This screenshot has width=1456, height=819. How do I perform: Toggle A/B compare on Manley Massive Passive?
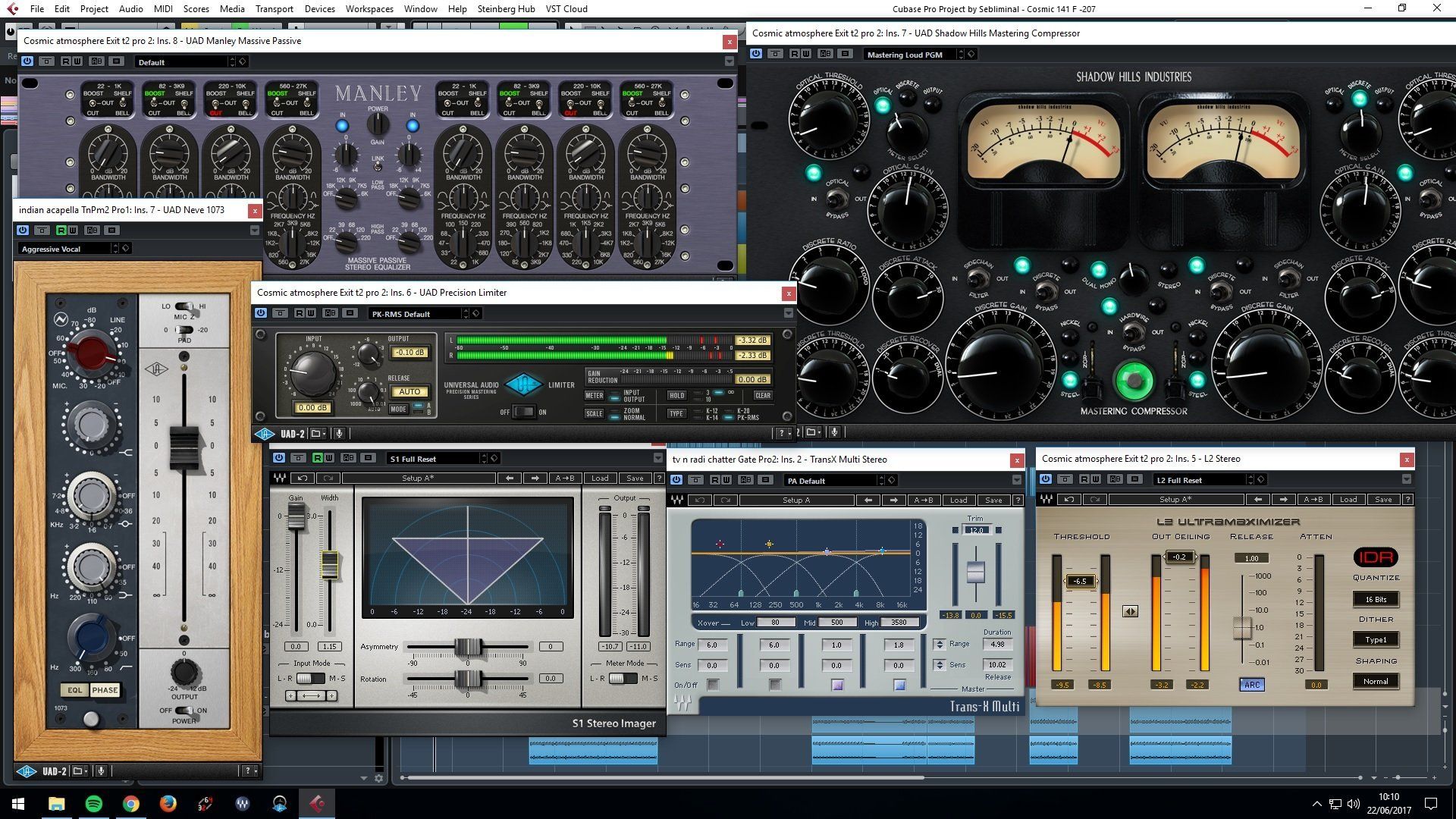pos(96,61)
